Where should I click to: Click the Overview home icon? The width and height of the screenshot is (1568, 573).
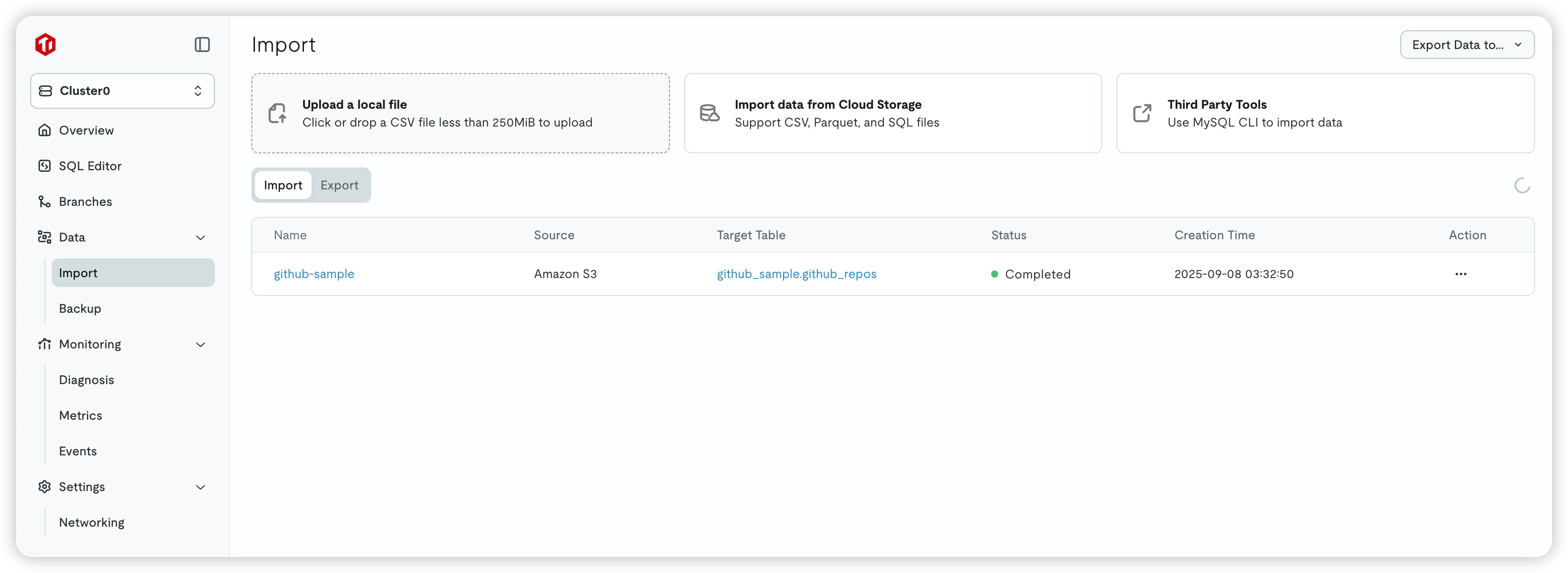pos(45,130)
